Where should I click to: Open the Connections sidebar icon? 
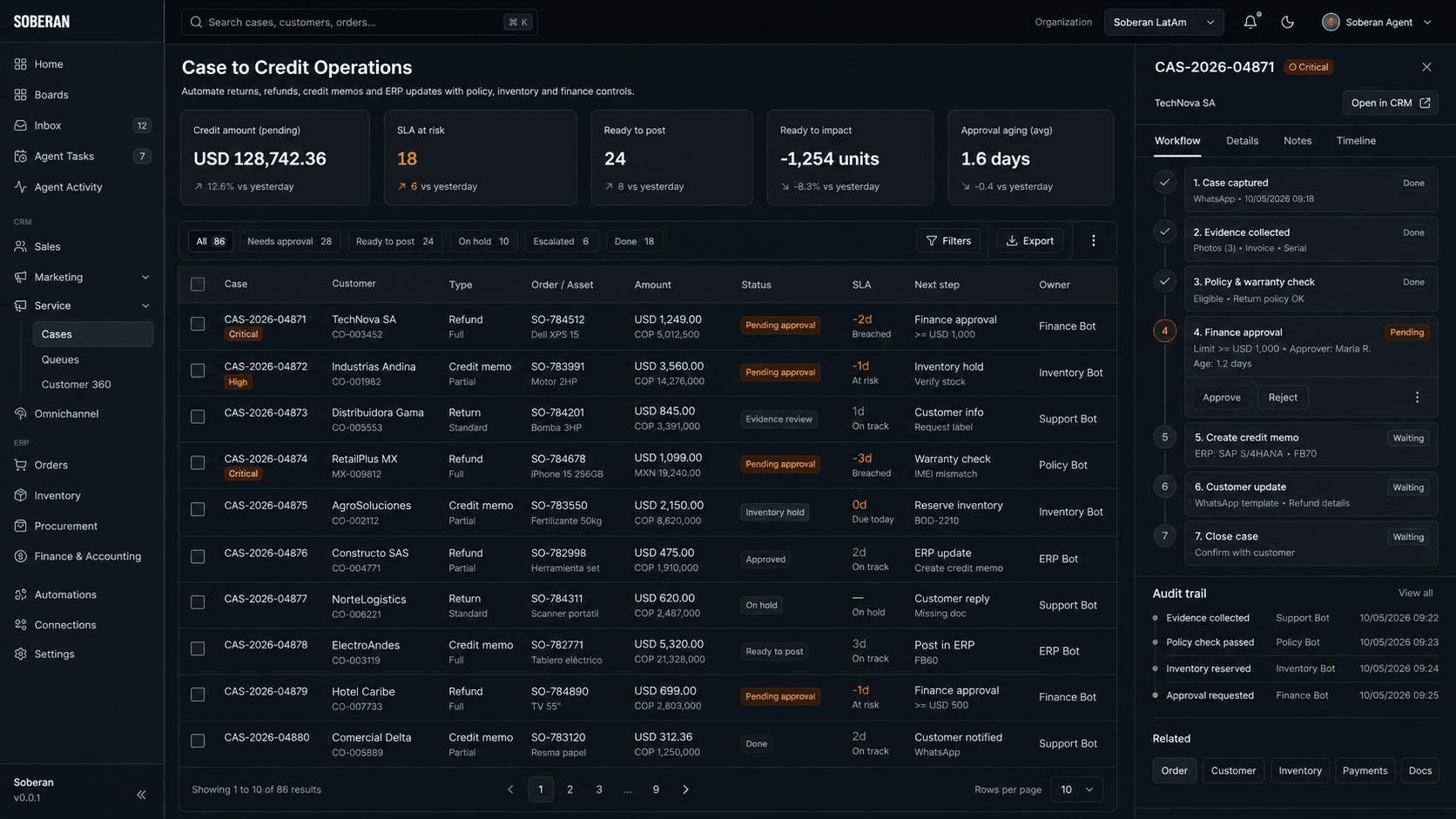click(20, 625)
